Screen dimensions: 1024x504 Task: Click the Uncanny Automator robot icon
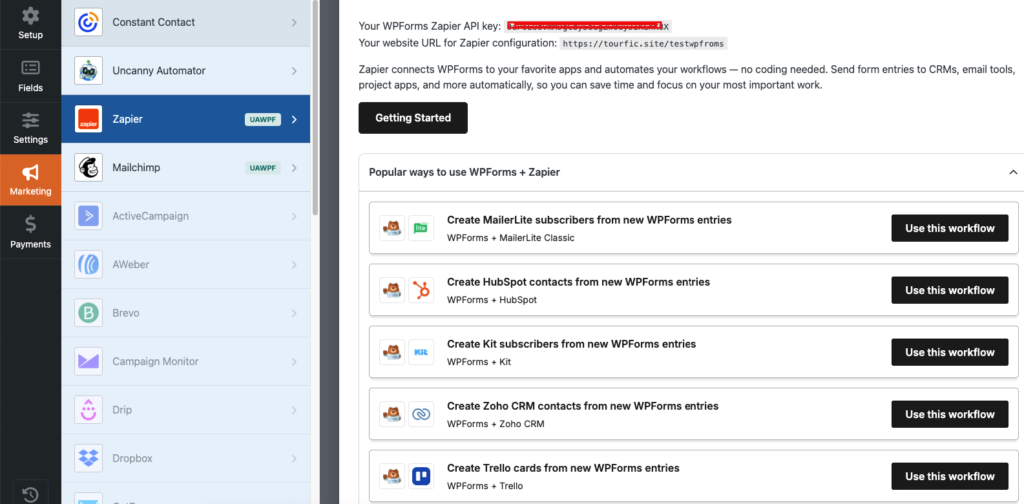(x=89, y=71)
